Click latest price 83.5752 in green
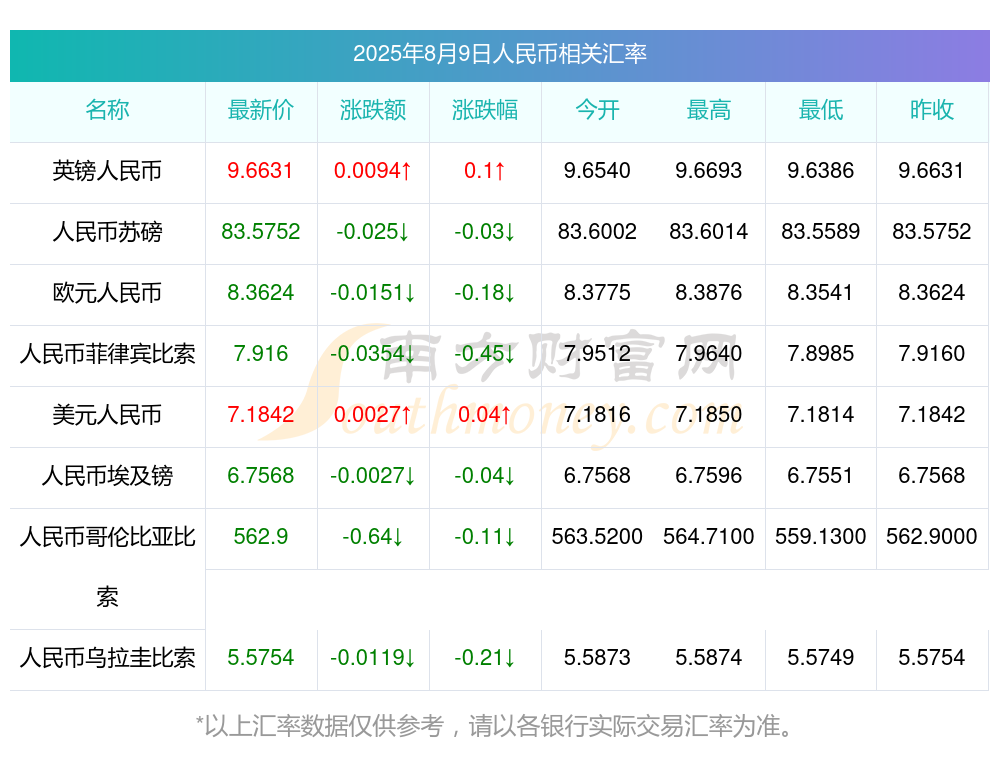The width and height of the screenshot is (1000, 757). 261,232
